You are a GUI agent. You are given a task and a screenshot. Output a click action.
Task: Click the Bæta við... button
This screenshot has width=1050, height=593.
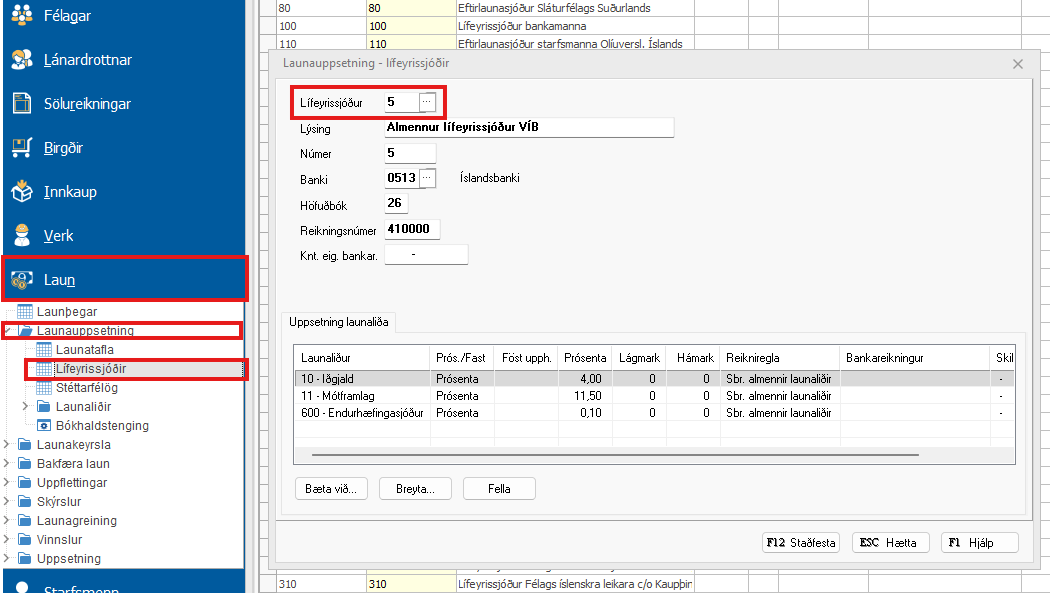[x=333, y=489]
